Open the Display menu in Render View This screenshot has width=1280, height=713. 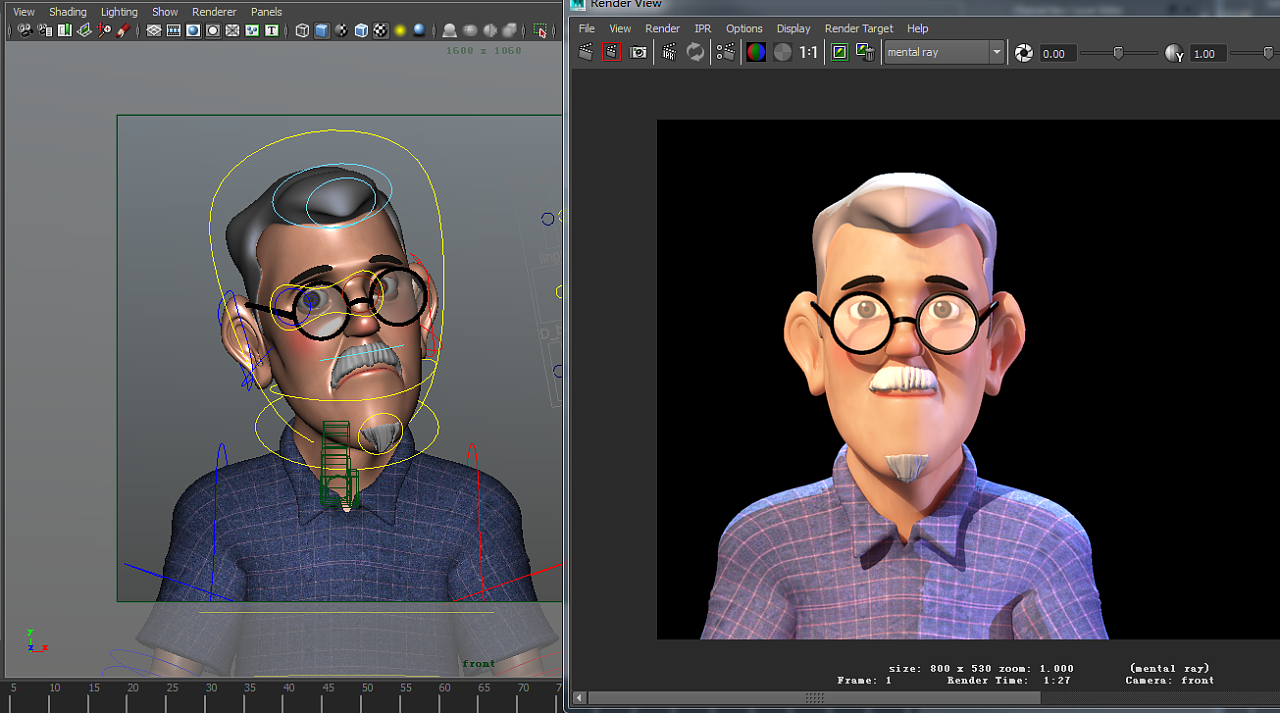tap(794, 29)
